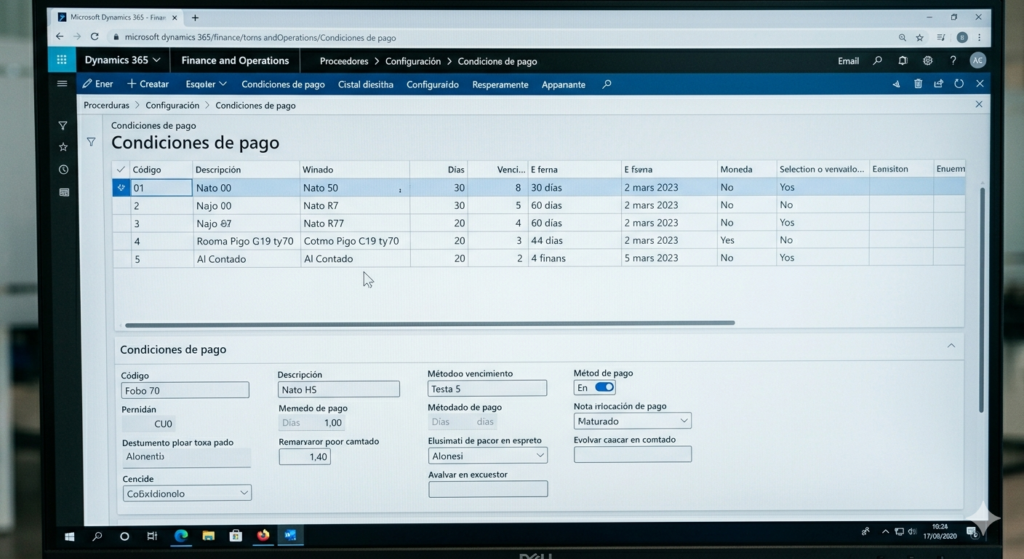This screenshot has width=1024, height=559.
Task: Open the settings gear in header
Action: pos(927,61)
